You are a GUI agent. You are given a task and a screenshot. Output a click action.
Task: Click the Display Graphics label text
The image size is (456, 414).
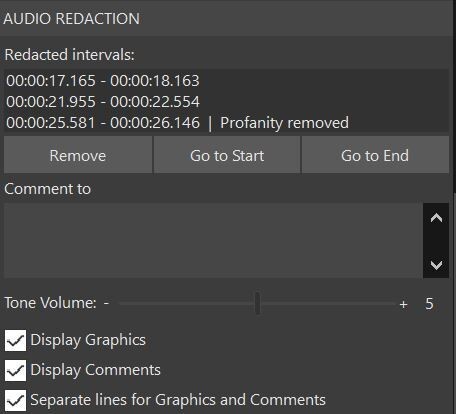[x=88, y=341]
